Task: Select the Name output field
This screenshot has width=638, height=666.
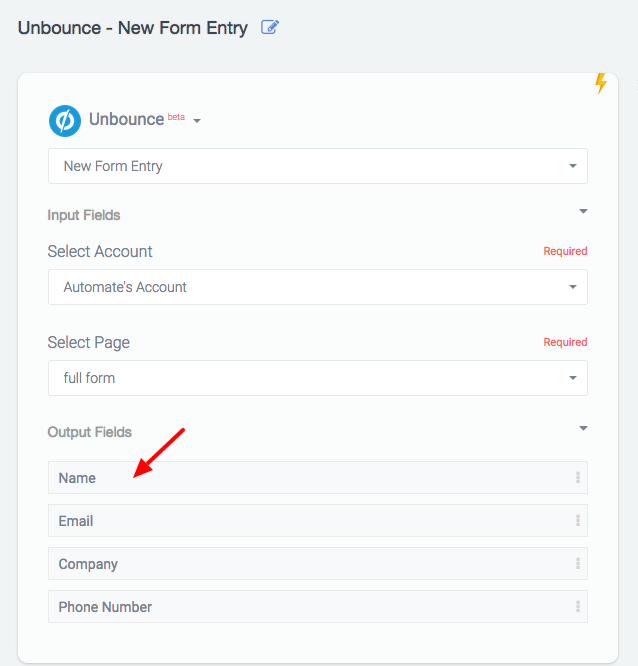Action: 318,478
